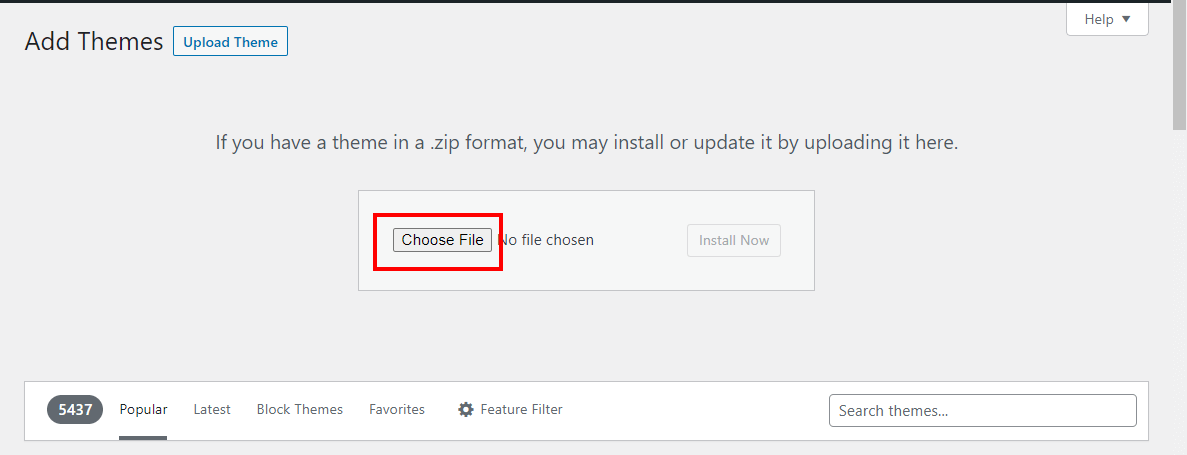Show the Favorites themes tab

coord(397,410)
